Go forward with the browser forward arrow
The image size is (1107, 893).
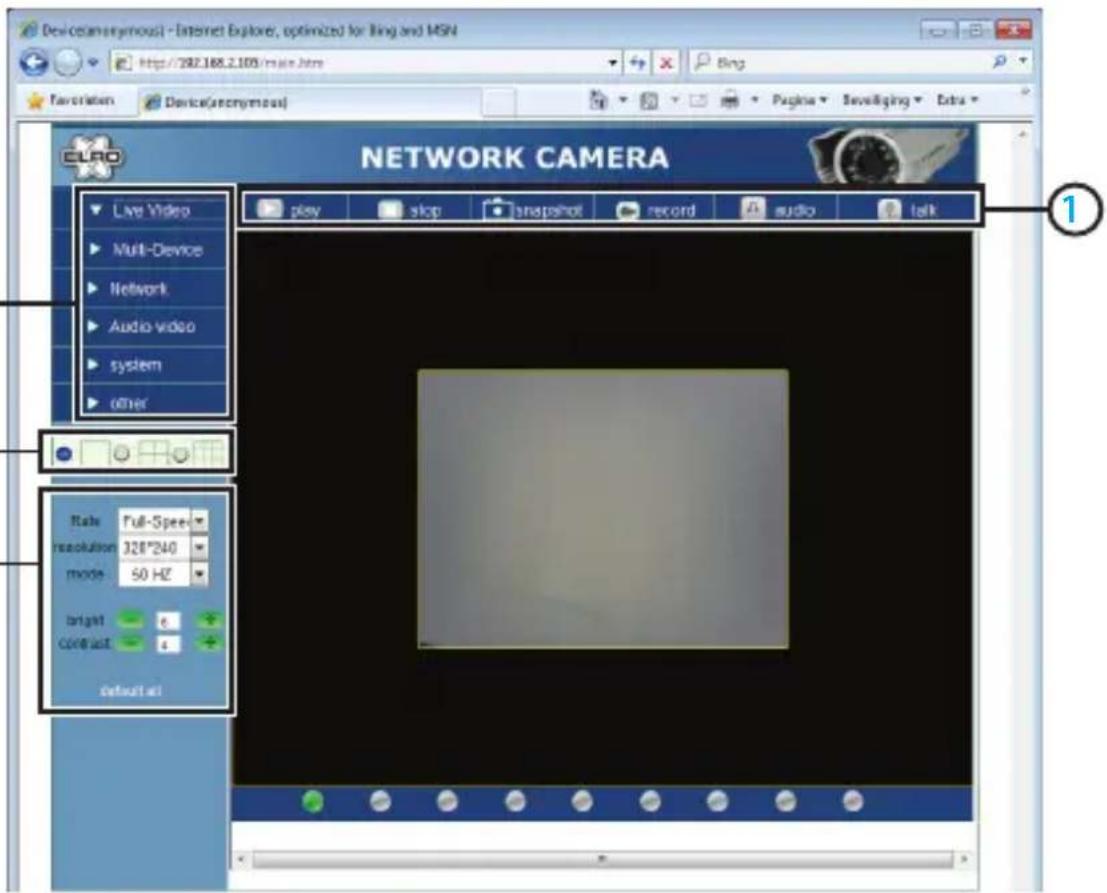[x=68, y=63]
